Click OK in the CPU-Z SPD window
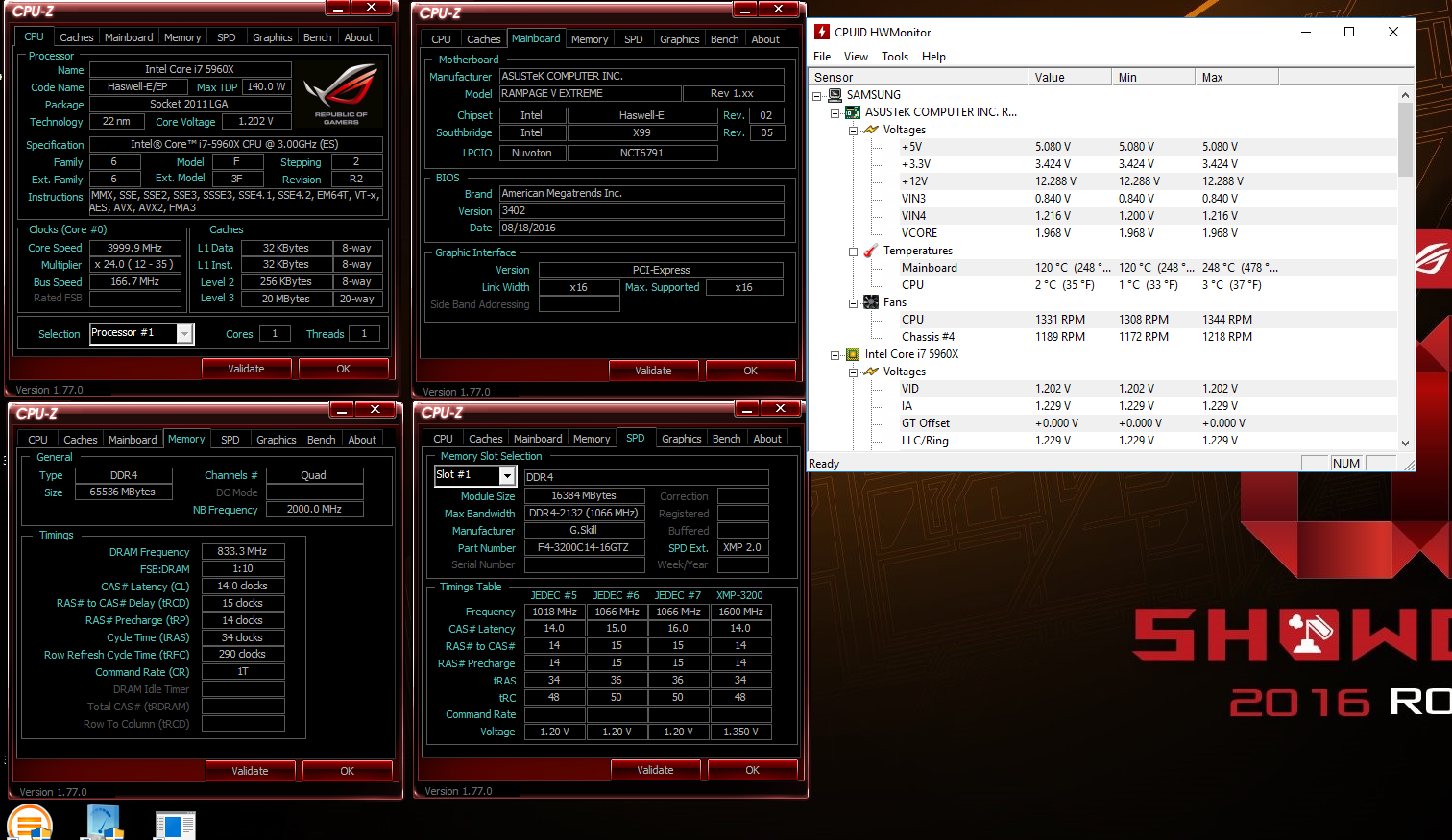 [x=753, y=770]
